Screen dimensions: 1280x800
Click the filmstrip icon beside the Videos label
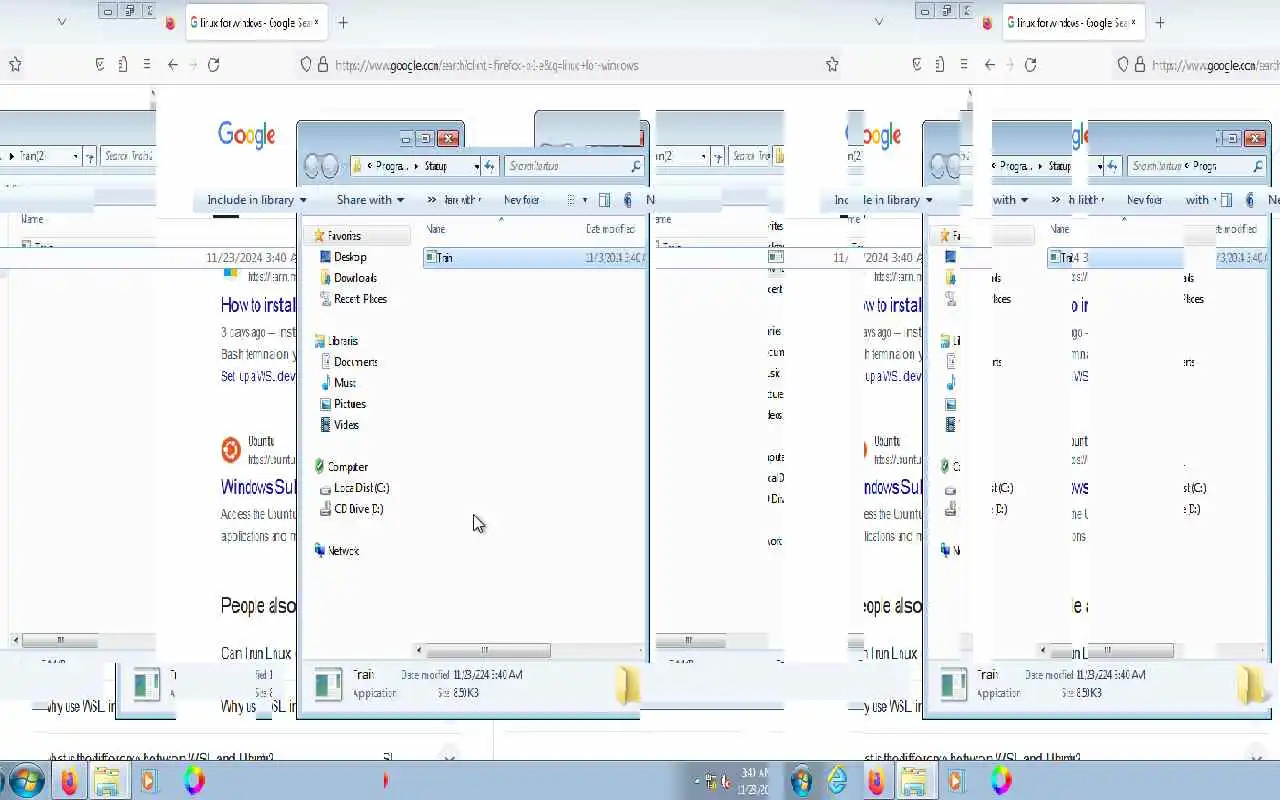tap(325, 425)
